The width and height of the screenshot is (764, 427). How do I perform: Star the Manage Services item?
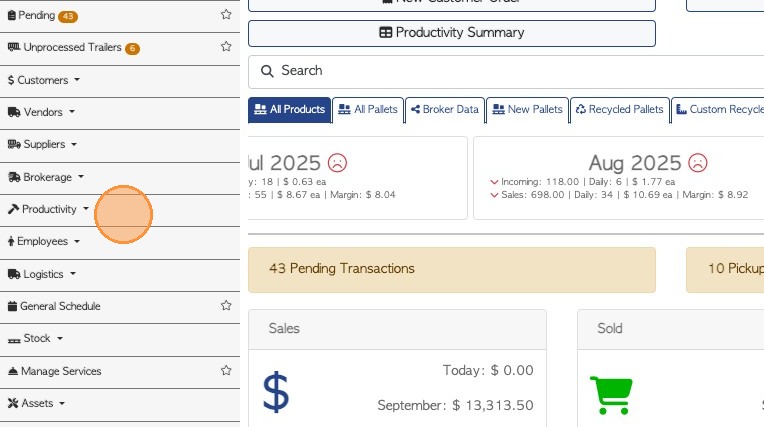(226, 371)
